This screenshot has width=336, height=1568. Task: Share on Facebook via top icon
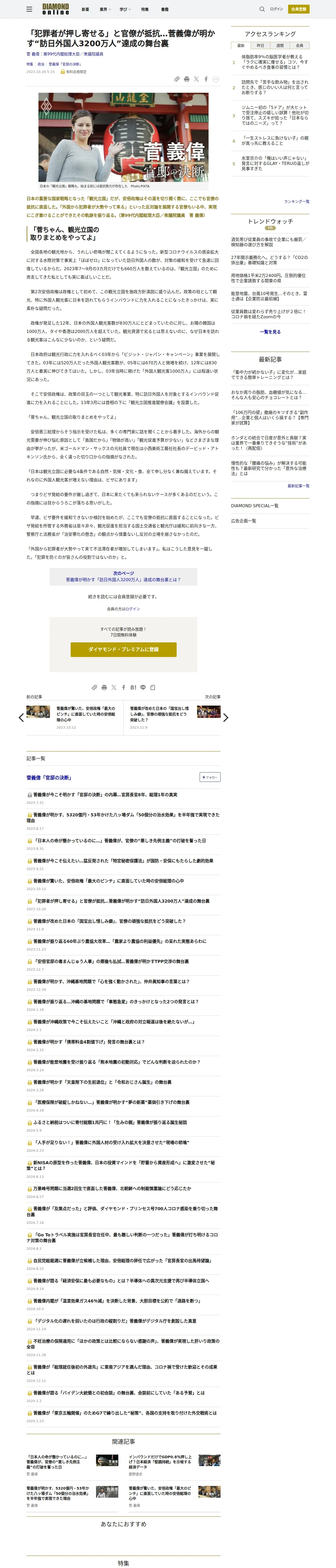pyautogui.click(x=206, y=79)
